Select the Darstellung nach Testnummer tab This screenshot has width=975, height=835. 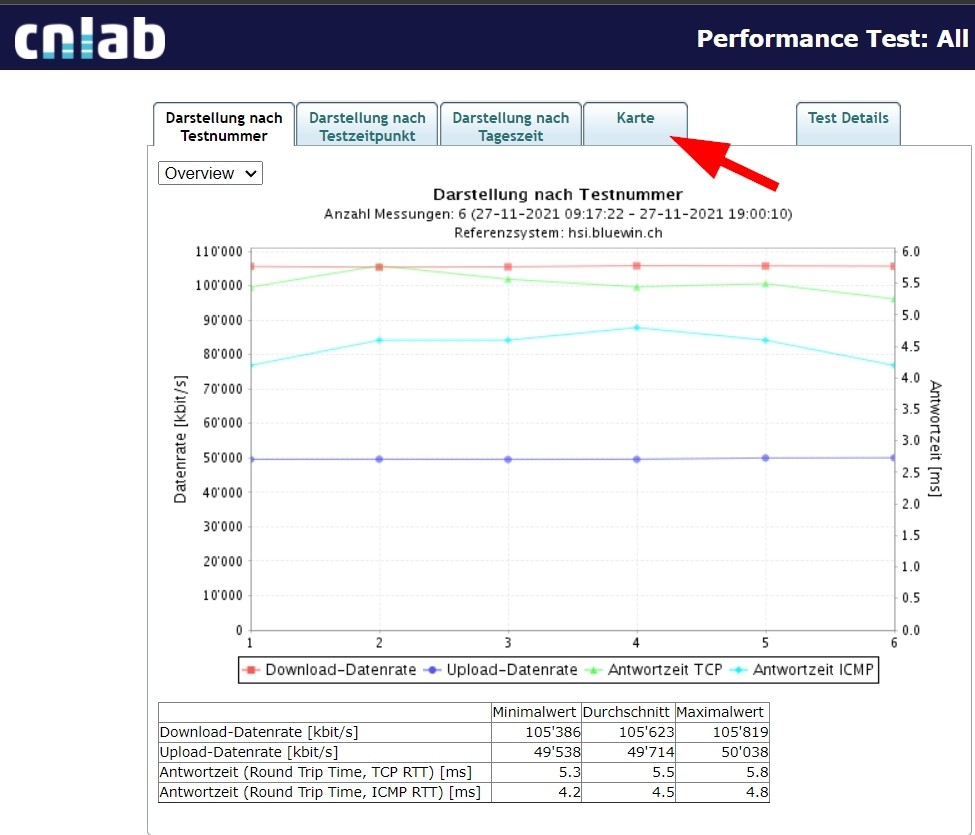(x=224, y=126)
